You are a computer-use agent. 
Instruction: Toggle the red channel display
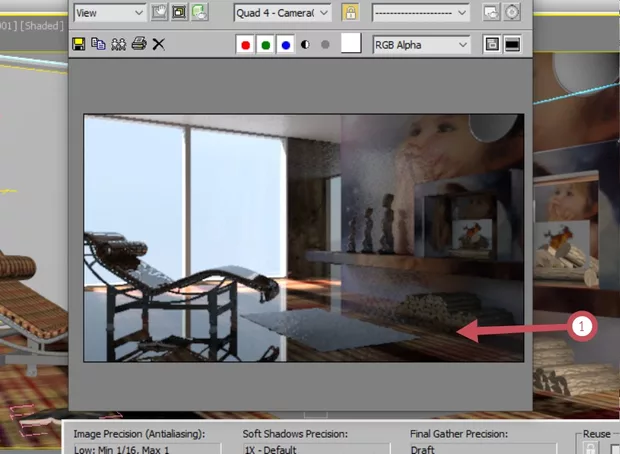247,45
